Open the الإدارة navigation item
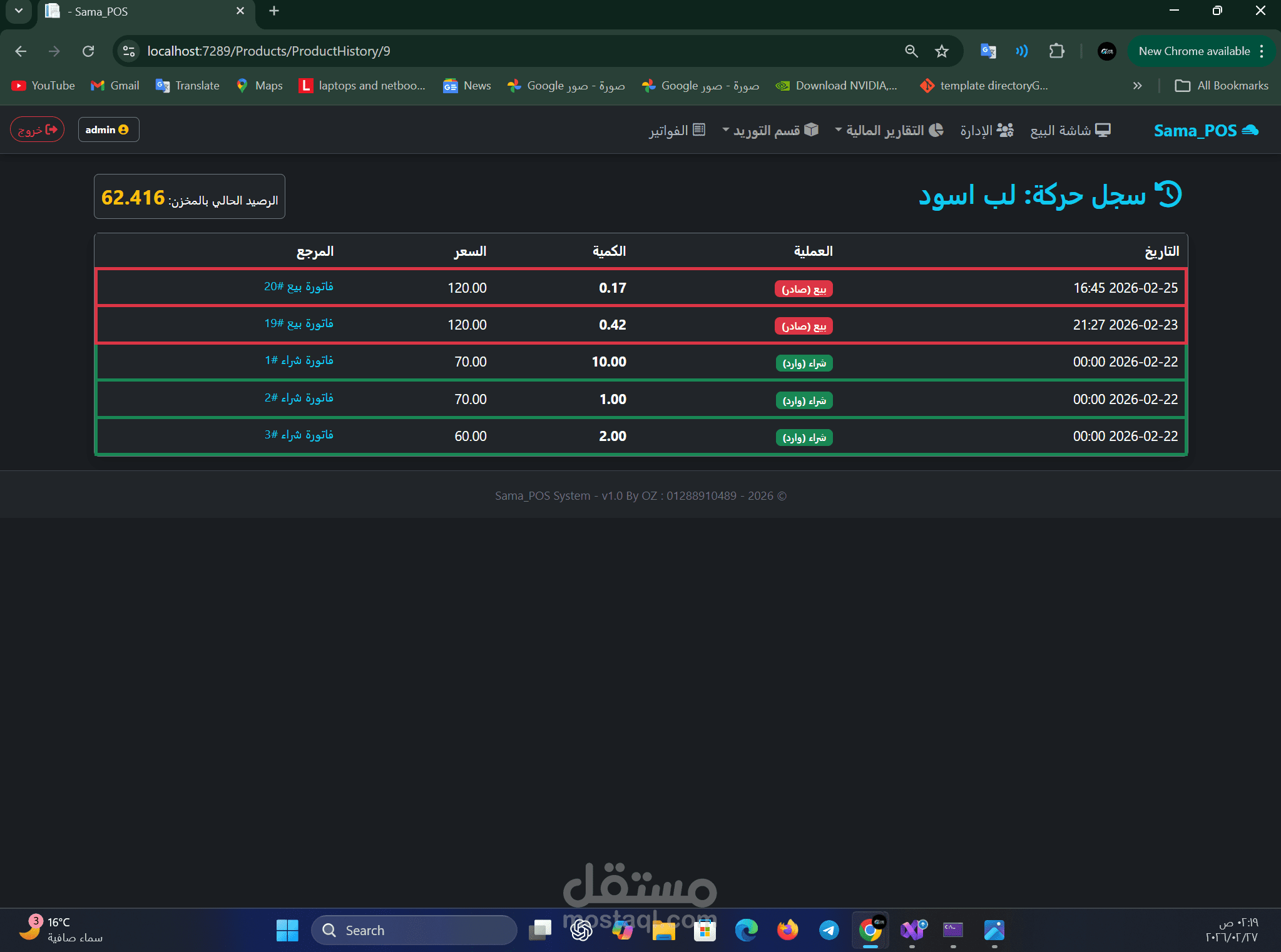 point(986,130)
